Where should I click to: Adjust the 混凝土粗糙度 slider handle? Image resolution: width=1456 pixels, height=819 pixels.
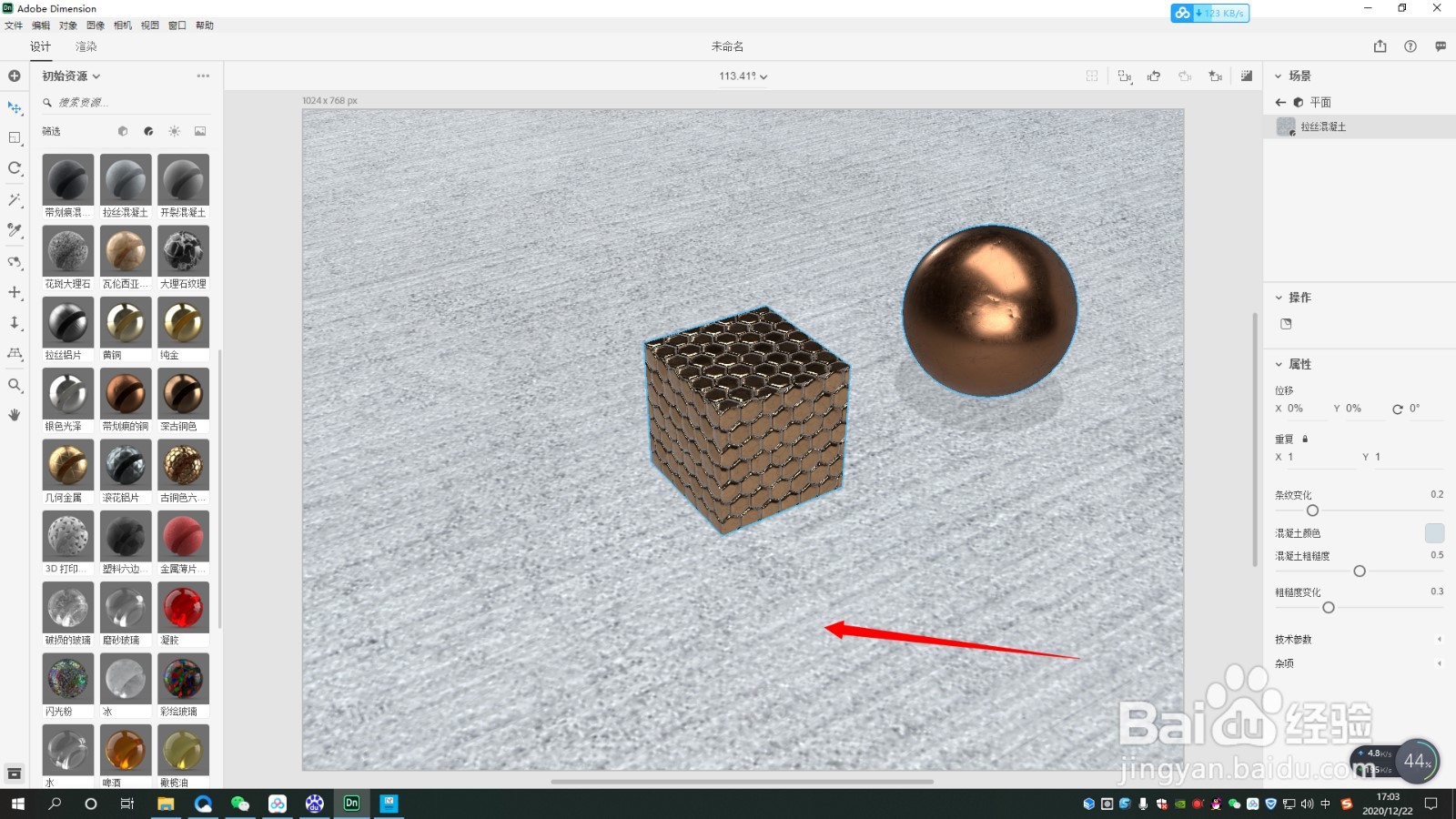1360,571
